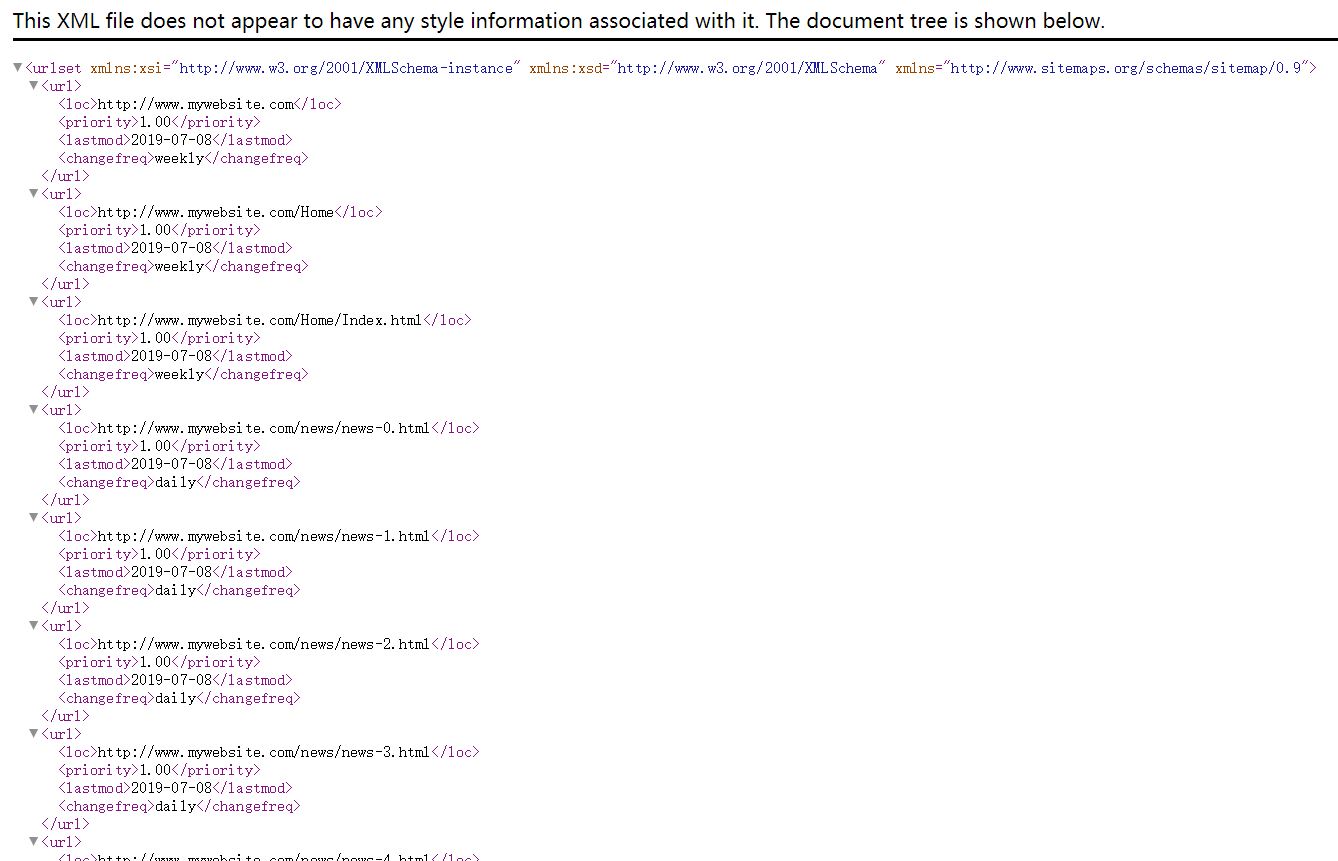This screenshot has height=861, width=1338.
Task: Collapse the url node for Home/Index.html
Action: tap(34, 302)
